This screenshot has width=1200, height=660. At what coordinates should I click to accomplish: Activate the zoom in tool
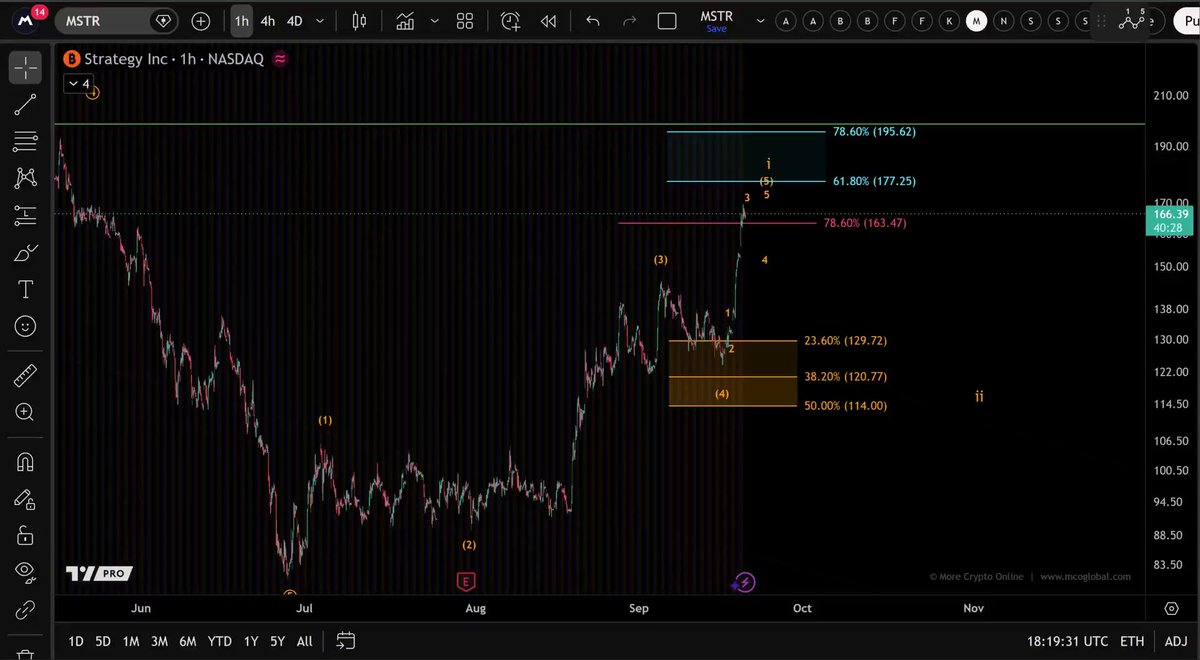(25, 412)
